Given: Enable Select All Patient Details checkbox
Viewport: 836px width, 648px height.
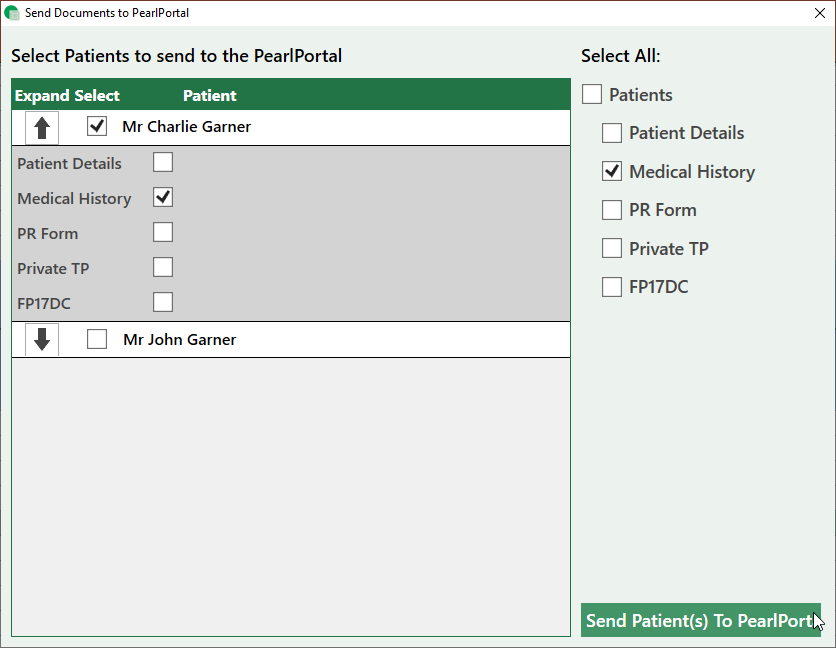Looking at the screenshot, I should 612,133.
